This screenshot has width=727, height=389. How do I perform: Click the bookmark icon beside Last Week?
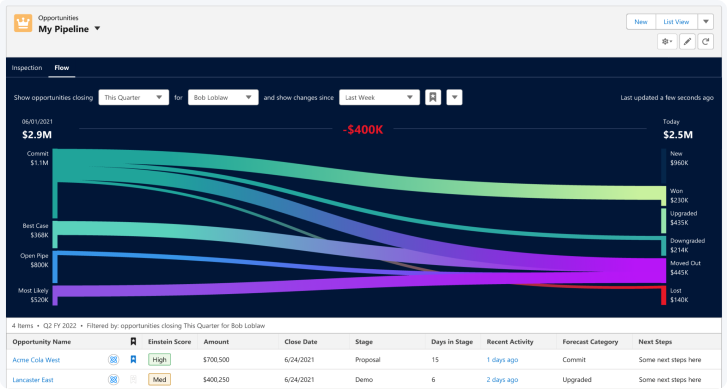click(x=433, y=97)
